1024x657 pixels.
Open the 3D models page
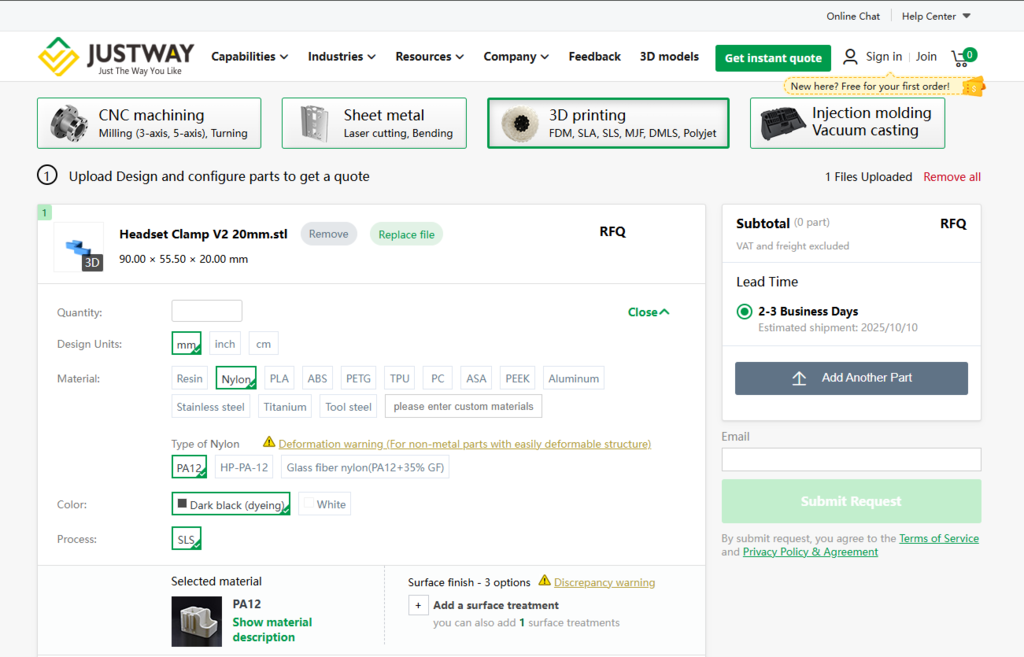pos(669,57)
